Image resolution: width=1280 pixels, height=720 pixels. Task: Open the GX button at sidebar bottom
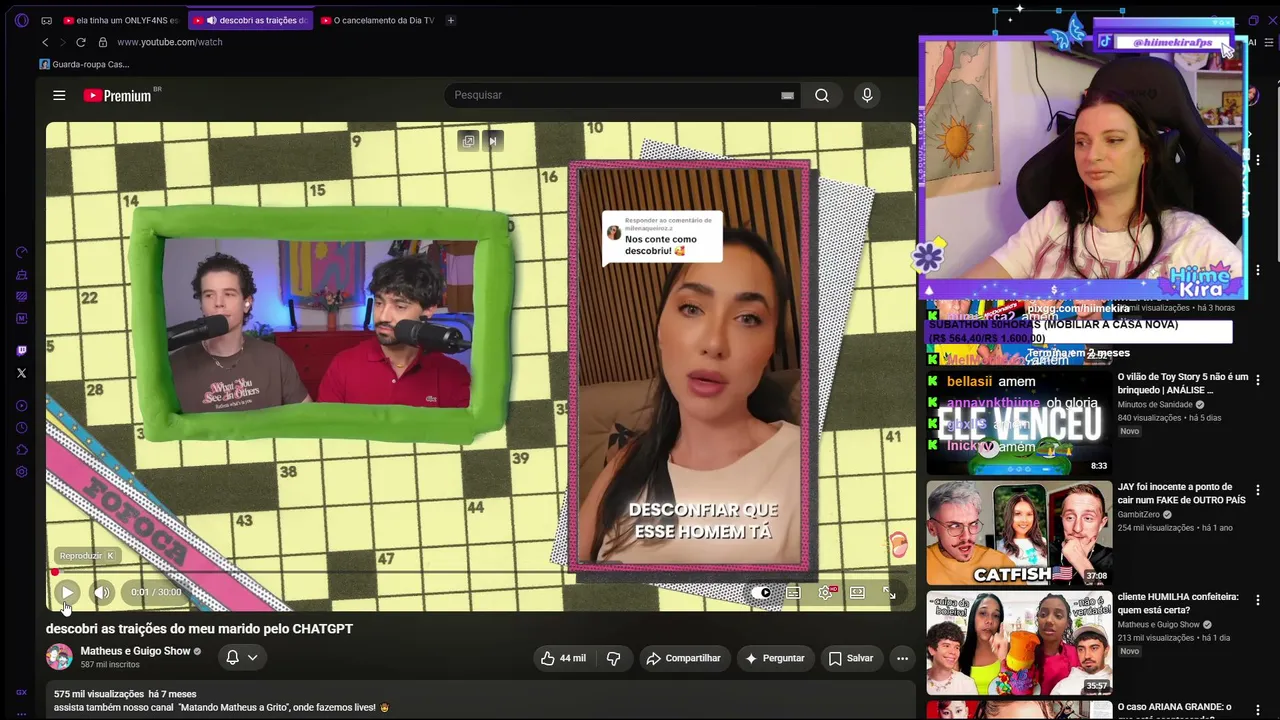[22, 692]
